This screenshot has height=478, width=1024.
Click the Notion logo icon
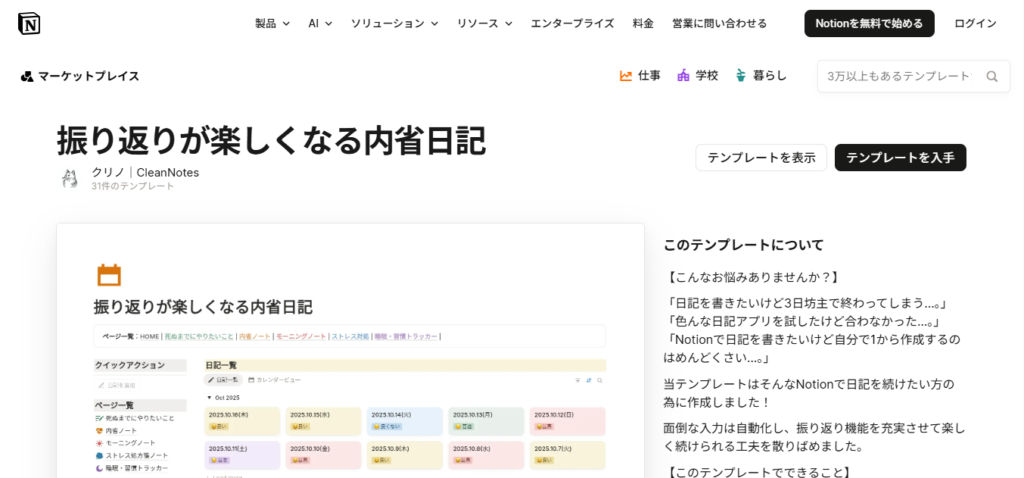29,23
